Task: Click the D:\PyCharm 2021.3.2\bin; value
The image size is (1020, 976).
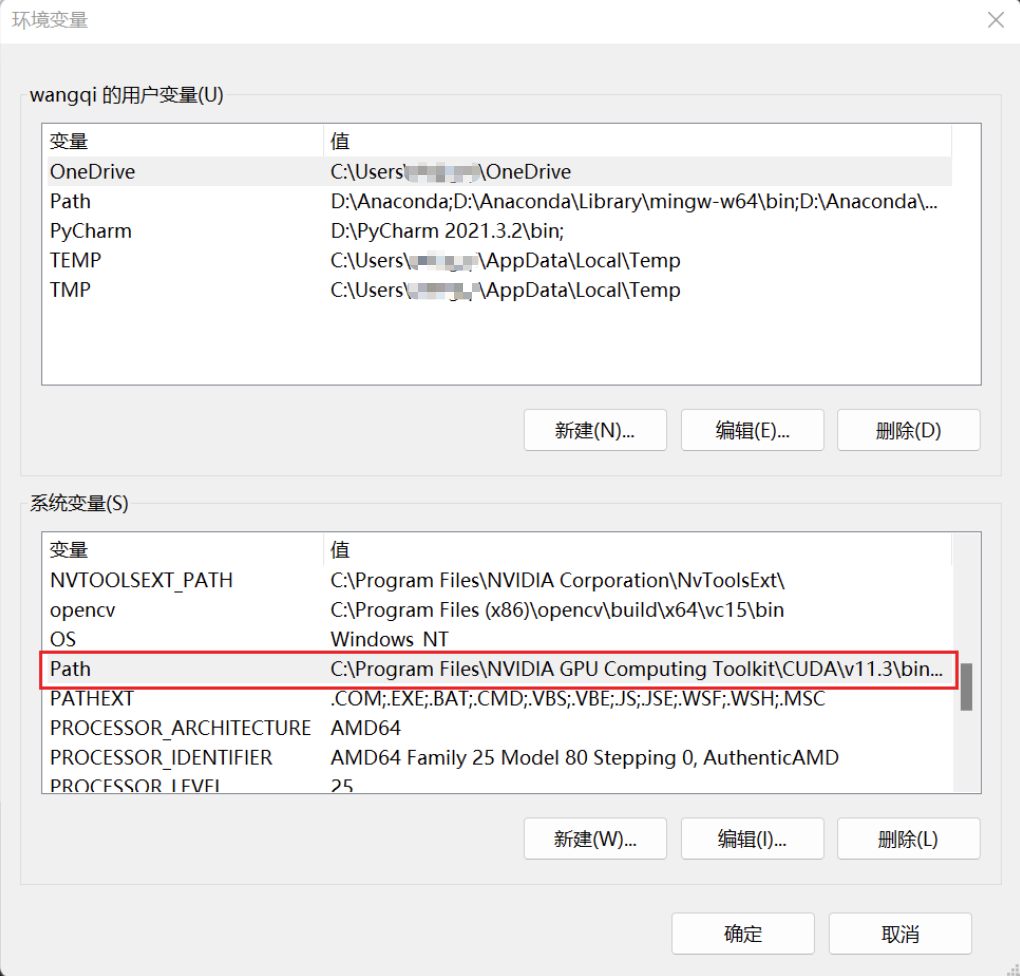Action: [447, 231]
